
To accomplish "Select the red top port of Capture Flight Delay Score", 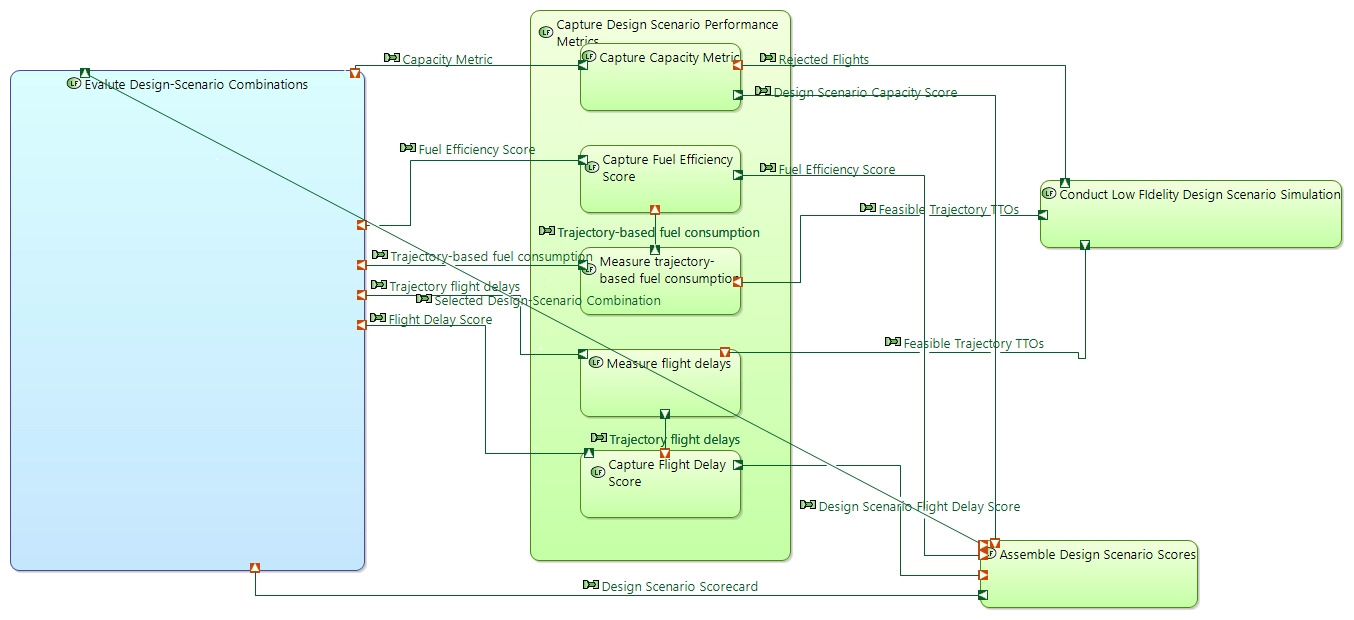I will click(x=665, y=454).
